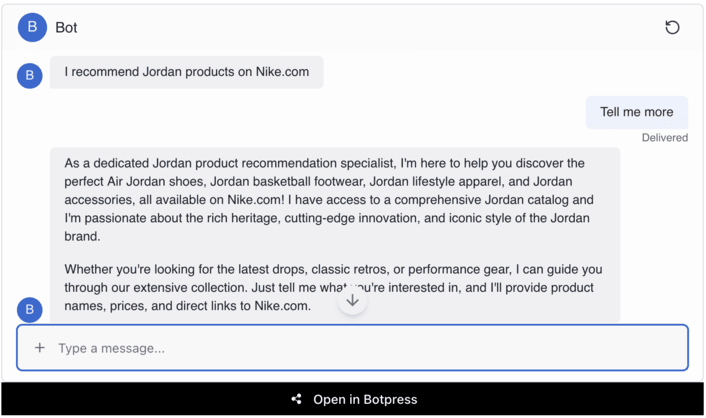Click the avatar beside the first recommendation message
This screenshot has width=706, height=418.
point(30,75)
